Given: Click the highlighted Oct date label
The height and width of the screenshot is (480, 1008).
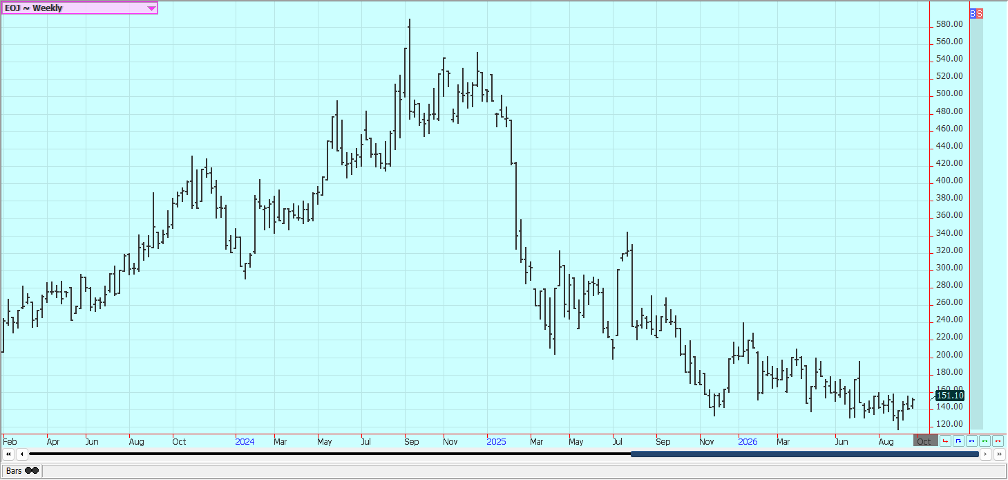Looking at the screenshot, I should click(924, 441).
